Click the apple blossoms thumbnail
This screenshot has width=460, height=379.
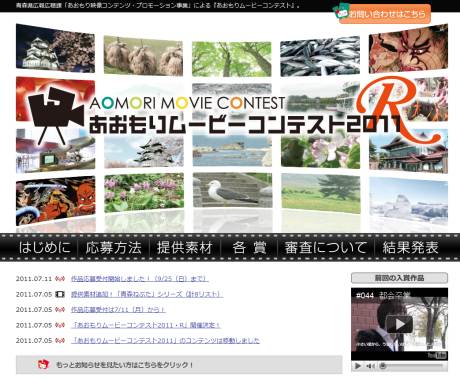coord(321,151)
